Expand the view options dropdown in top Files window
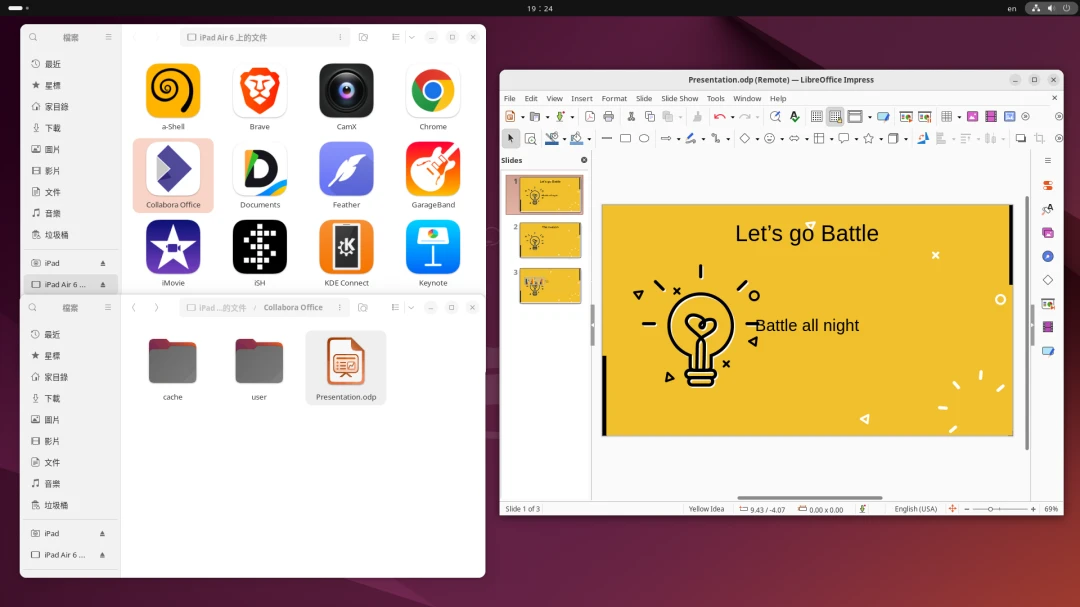 pos(411,37)
